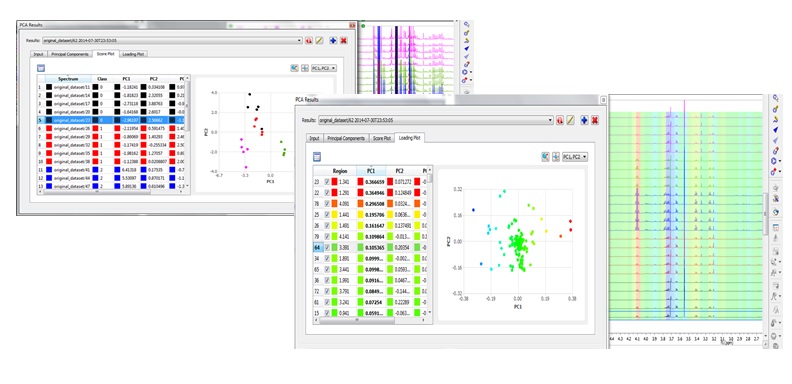Click the red X delete-result icon in the Loading Plot window
Viewport: 792px width, 384px height.
click(x=595, y=120)
